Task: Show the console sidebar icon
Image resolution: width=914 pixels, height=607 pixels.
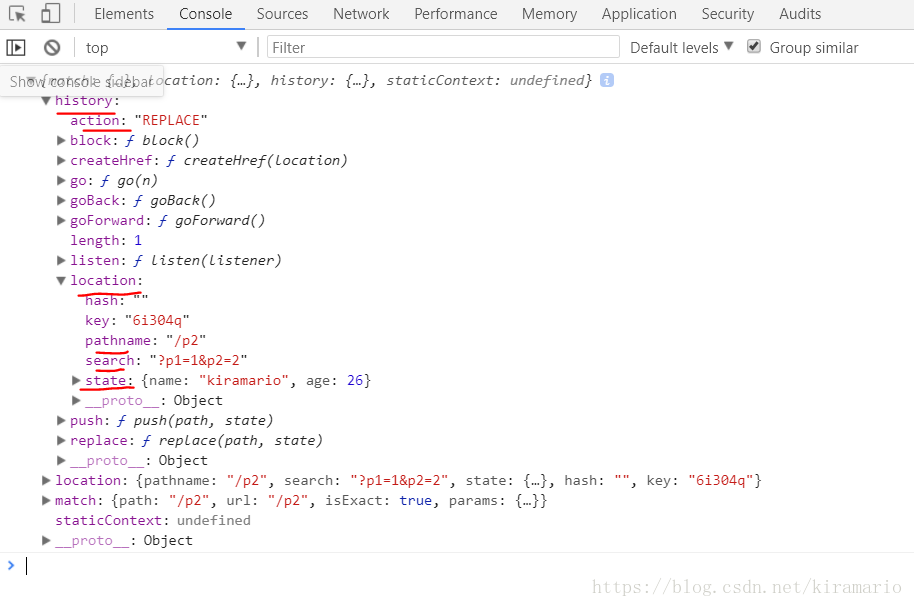Action: tap(16, 47)
